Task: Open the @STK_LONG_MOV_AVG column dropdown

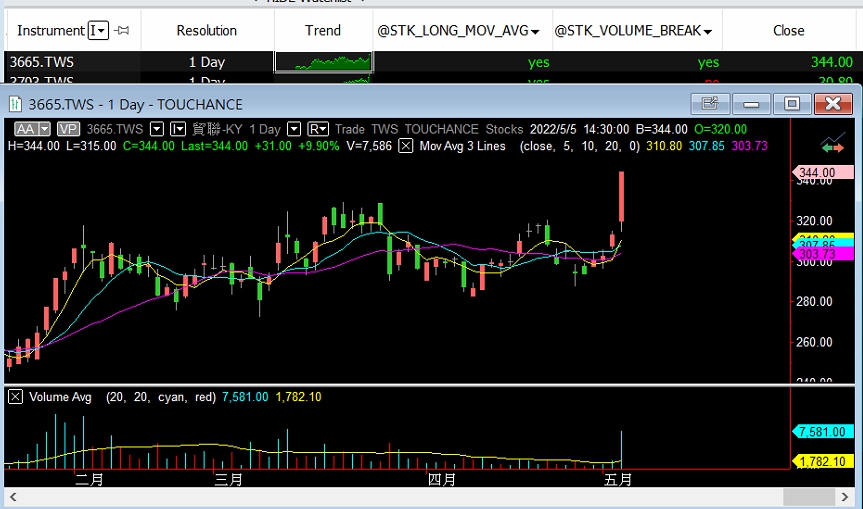Action: 534,31
